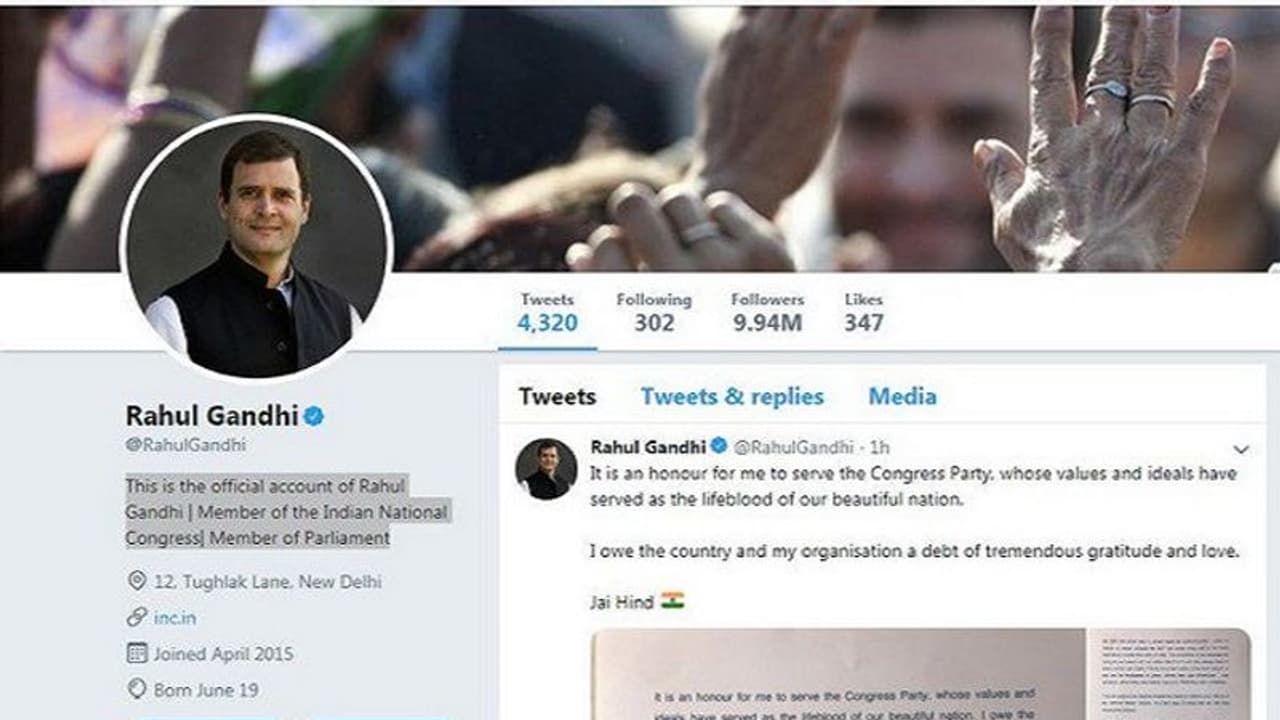
Task: Switch to the Tweets & replies tab
Action: 732,396
